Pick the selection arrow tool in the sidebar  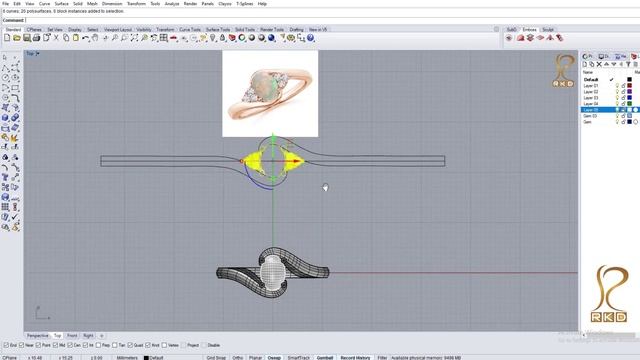(x=5, y=58)
